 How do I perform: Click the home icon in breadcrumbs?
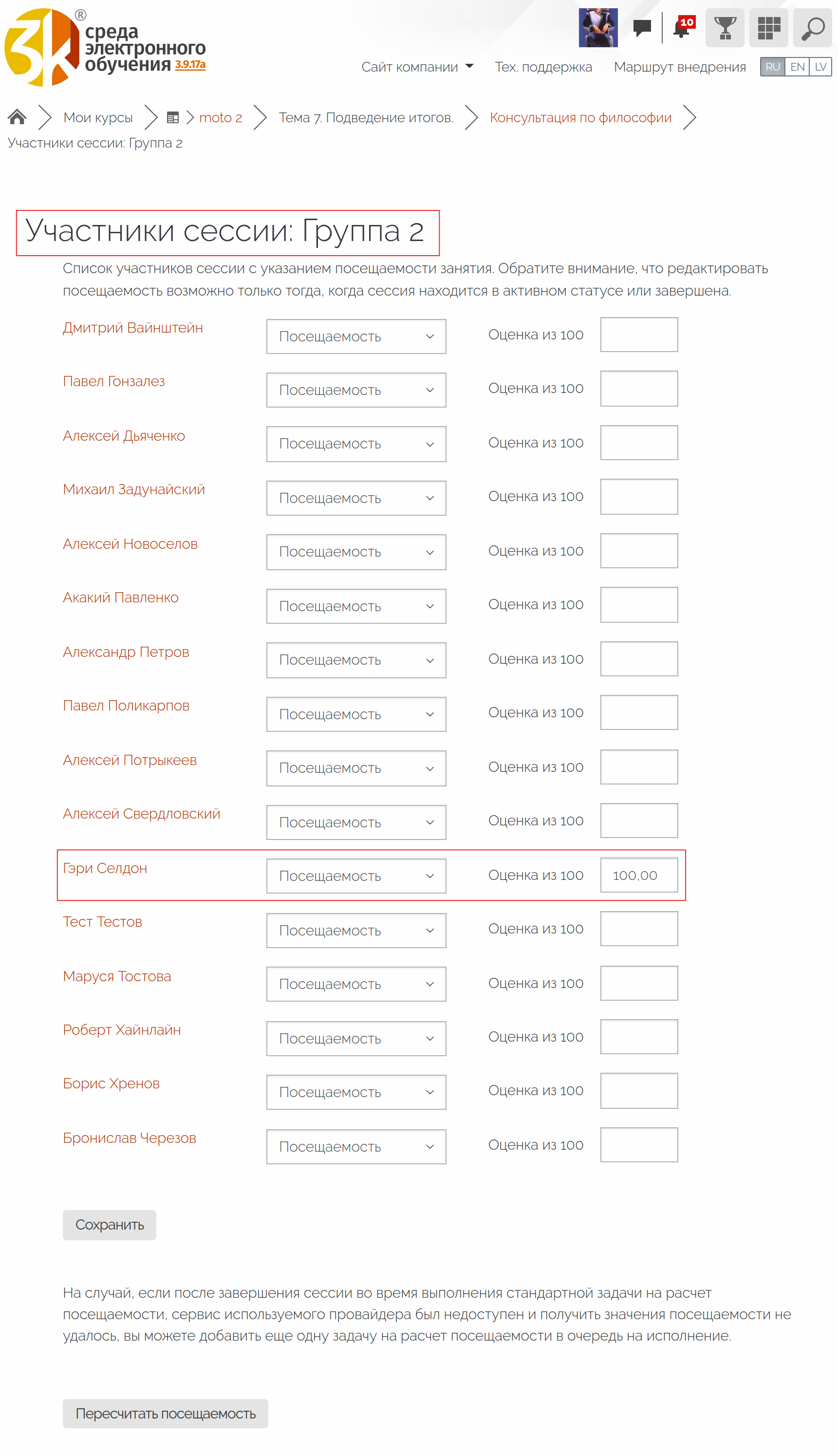(x=17, y=117)
